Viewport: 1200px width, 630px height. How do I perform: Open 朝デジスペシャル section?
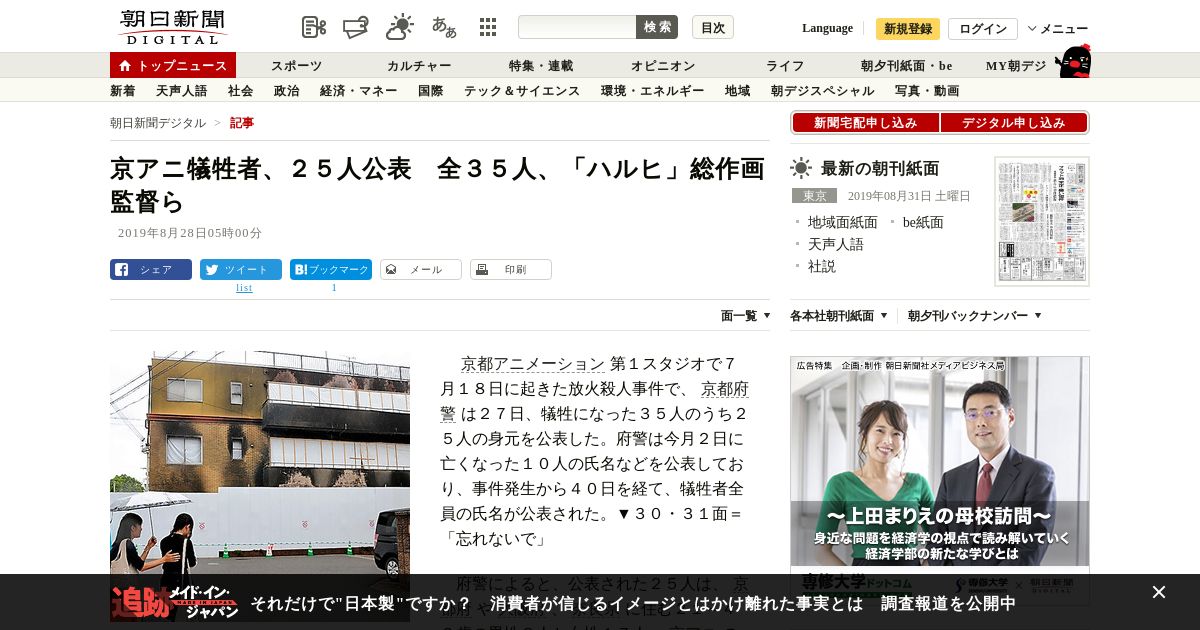coord(823,91)
